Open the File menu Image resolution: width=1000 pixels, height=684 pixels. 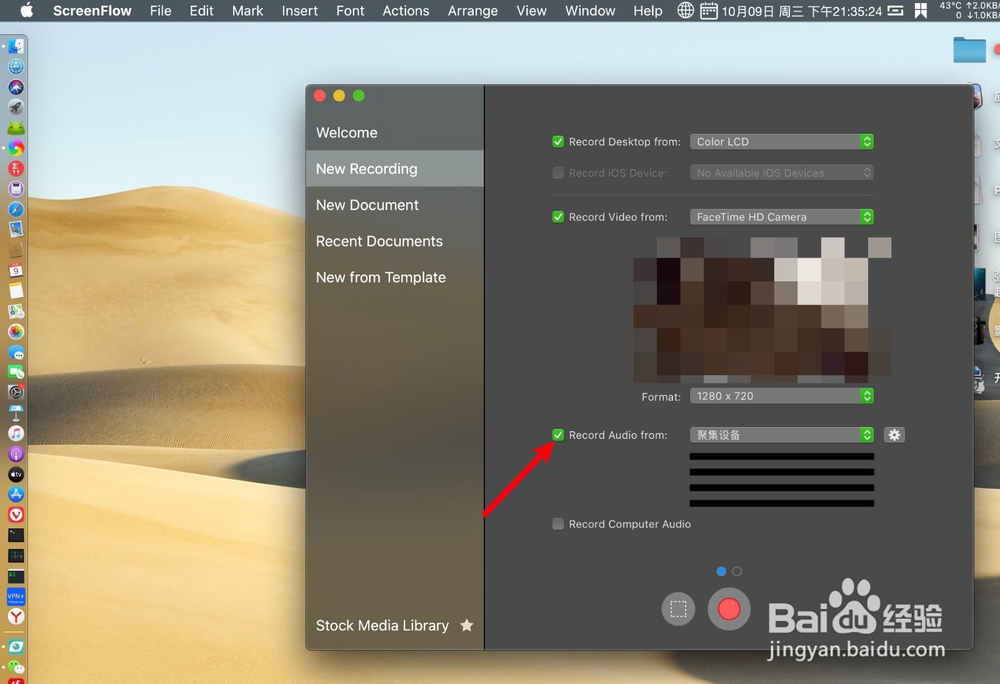click(x=160, y=11)
